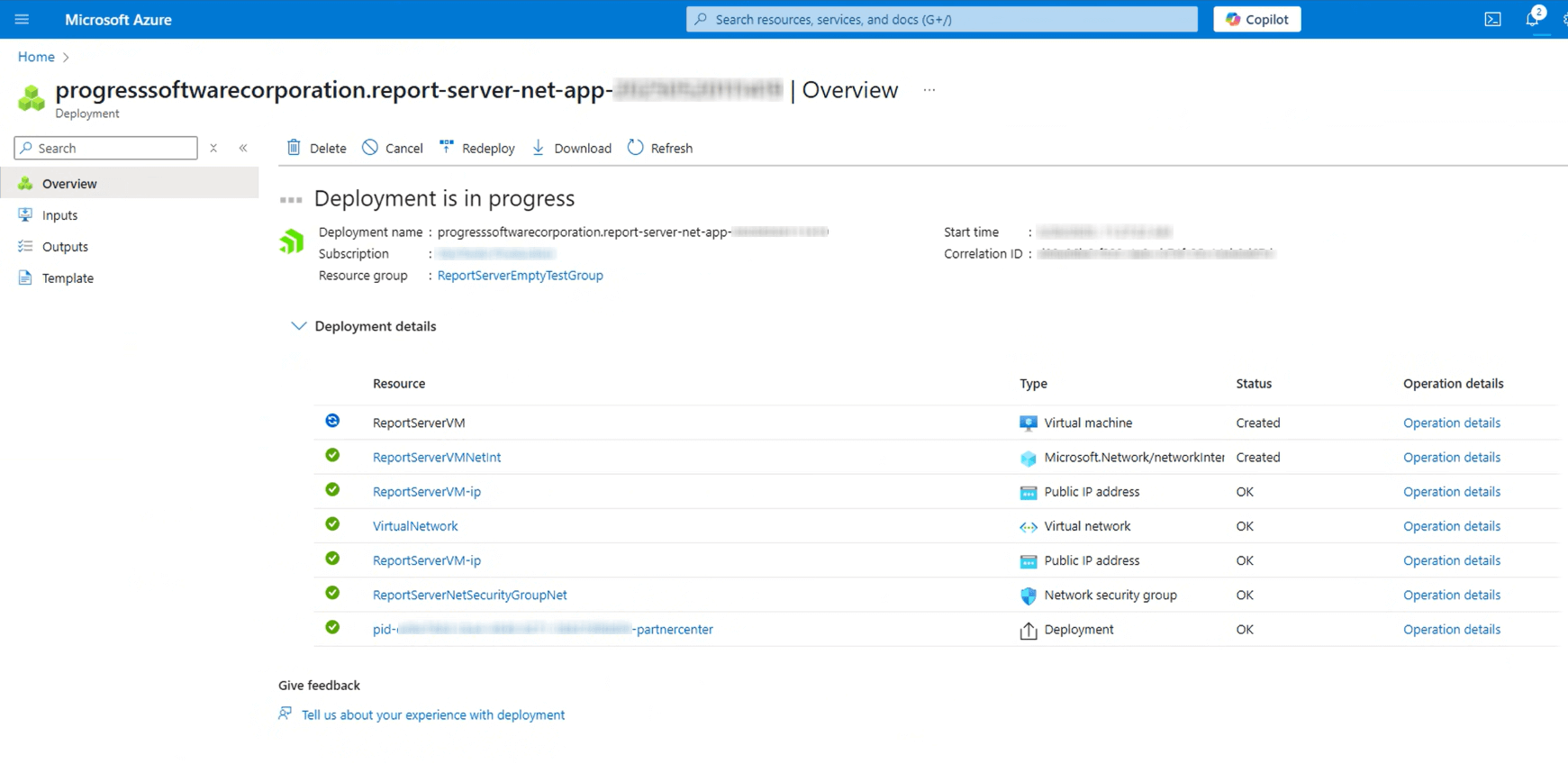
Task: Clear the sidebar search box
Action: [213, 148]
